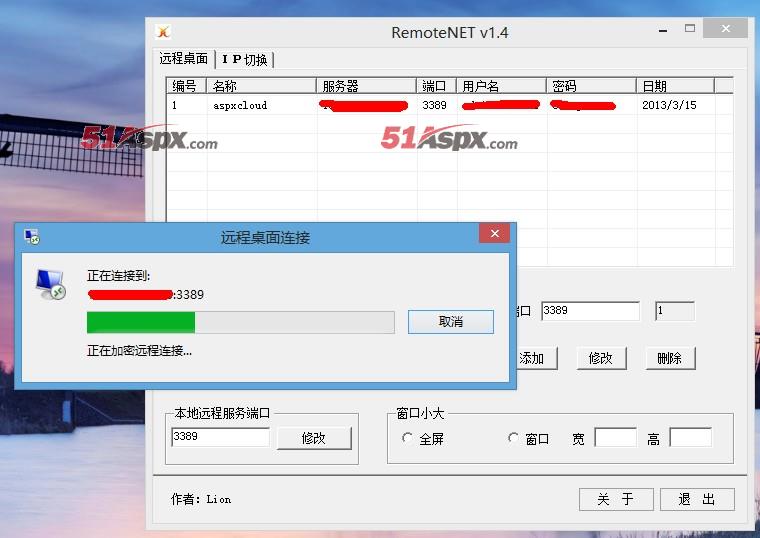This screenshot has height=538, width=760.
Task: Click the 名称 column header
Action: click(x=261, y=86)
